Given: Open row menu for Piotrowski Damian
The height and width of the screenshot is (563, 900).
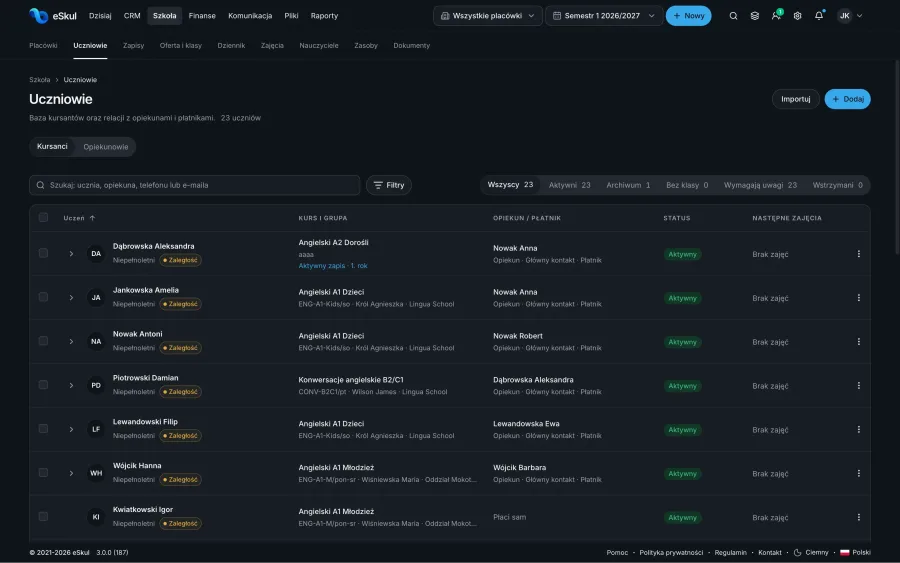Looking at the screenshot, I should tap(858, 386).
